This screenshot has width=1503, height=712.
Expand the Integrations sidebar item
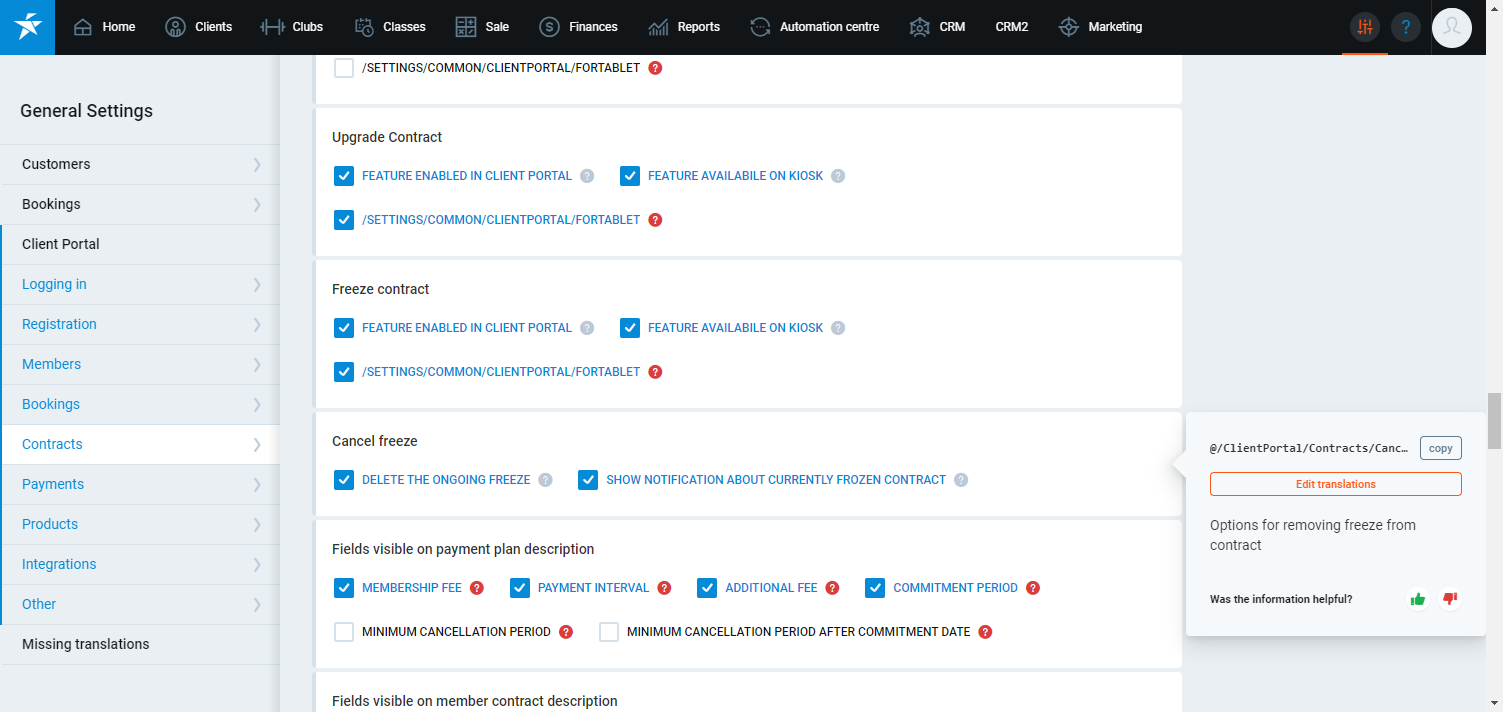(140, 564)
